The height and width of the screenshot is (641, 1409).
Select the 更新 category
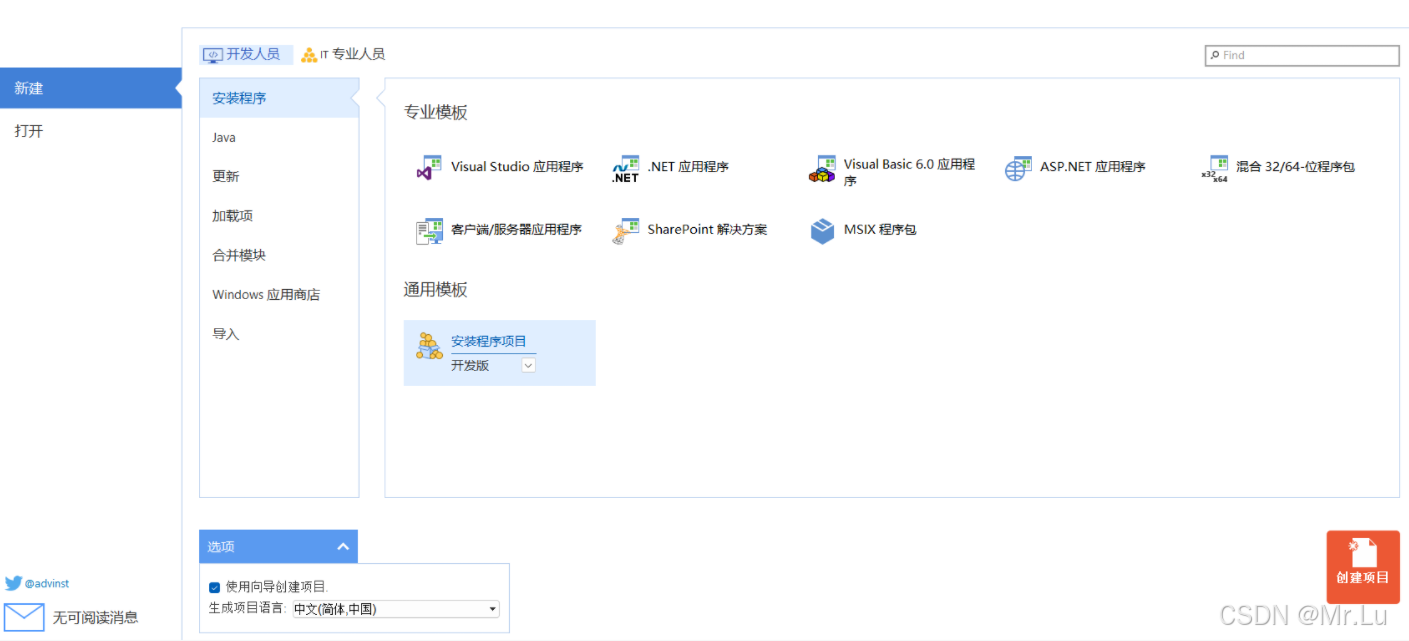click(279, 176)
